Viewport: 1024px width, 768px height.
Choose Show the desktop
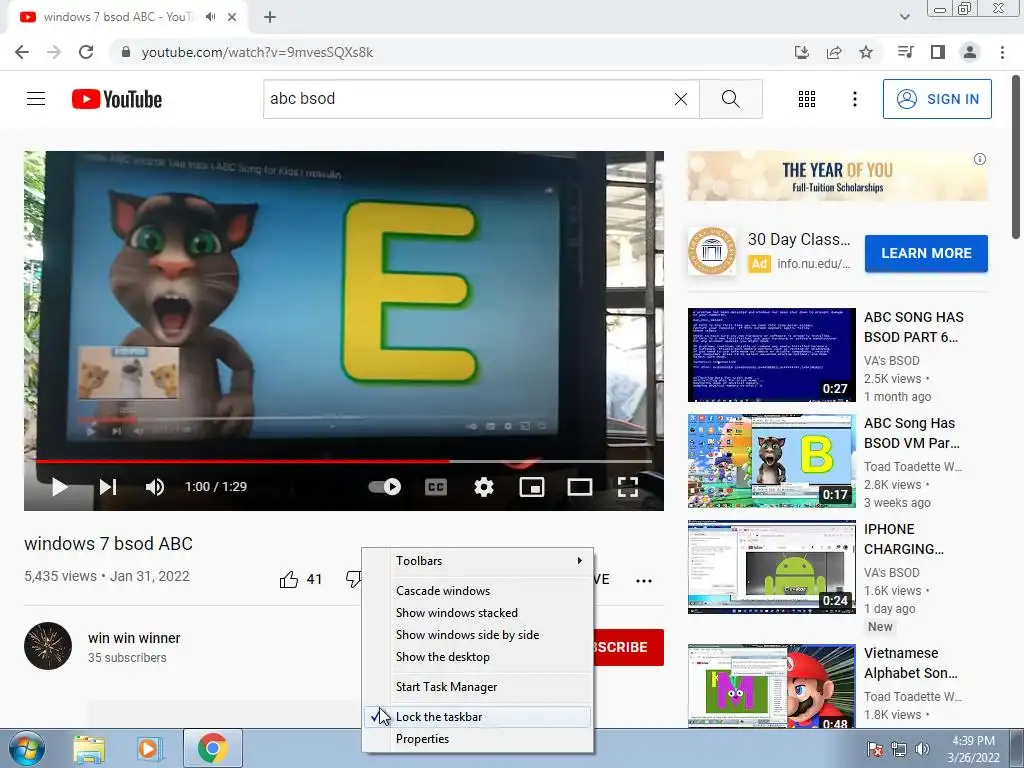(478, 657)
